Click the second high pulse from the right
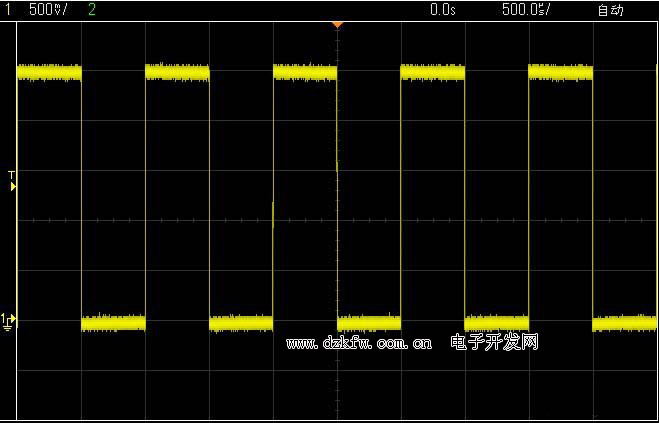Screen dimensions: 659x423 [x=432, y=72]
